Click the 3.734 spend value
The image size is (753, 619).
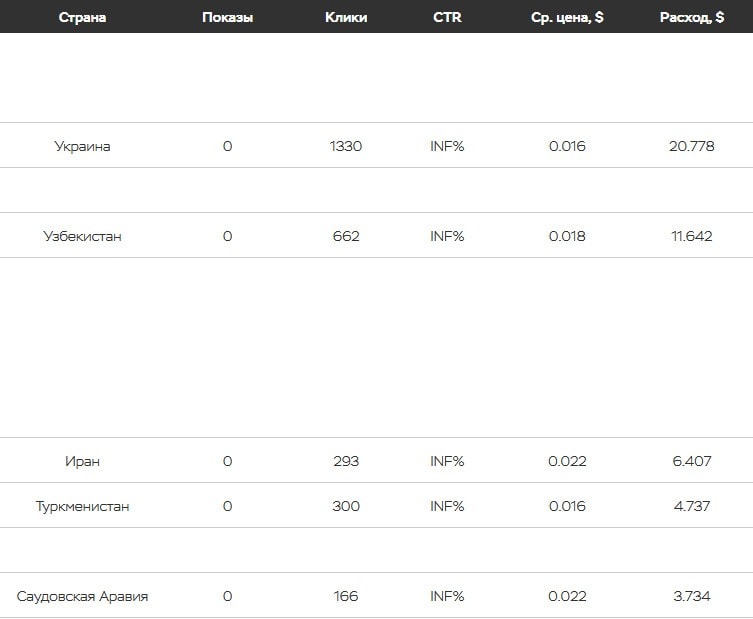(692, 596)
